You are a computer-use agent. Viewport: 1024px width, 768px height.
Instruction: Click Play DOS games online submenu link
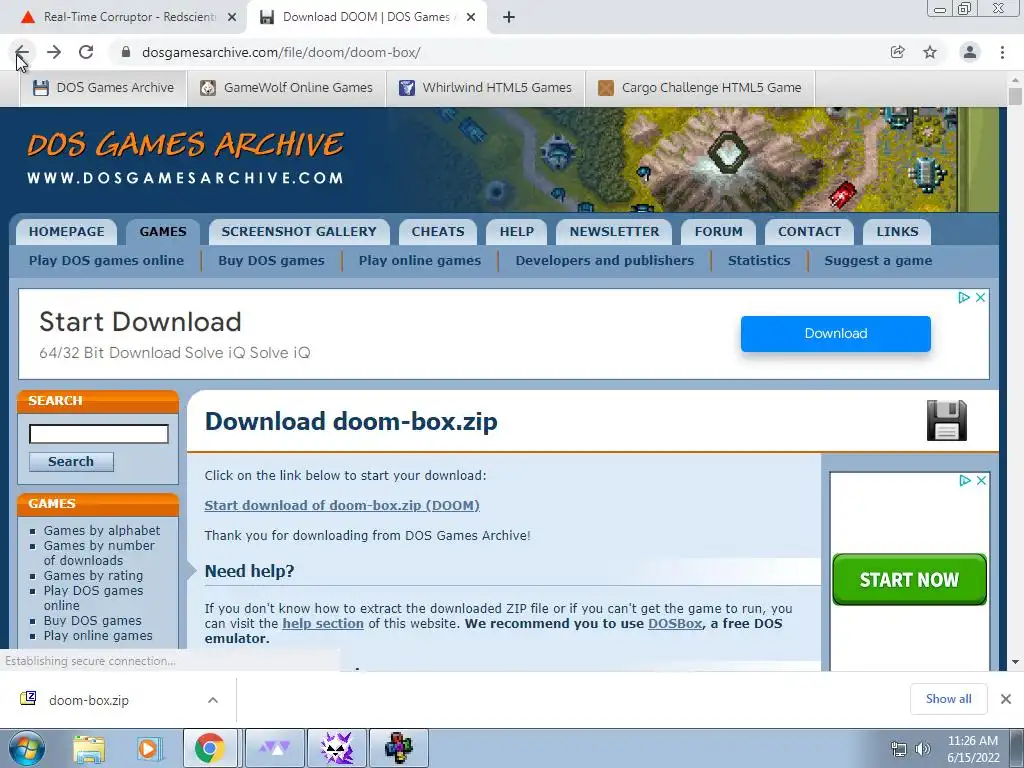[106, 261]
